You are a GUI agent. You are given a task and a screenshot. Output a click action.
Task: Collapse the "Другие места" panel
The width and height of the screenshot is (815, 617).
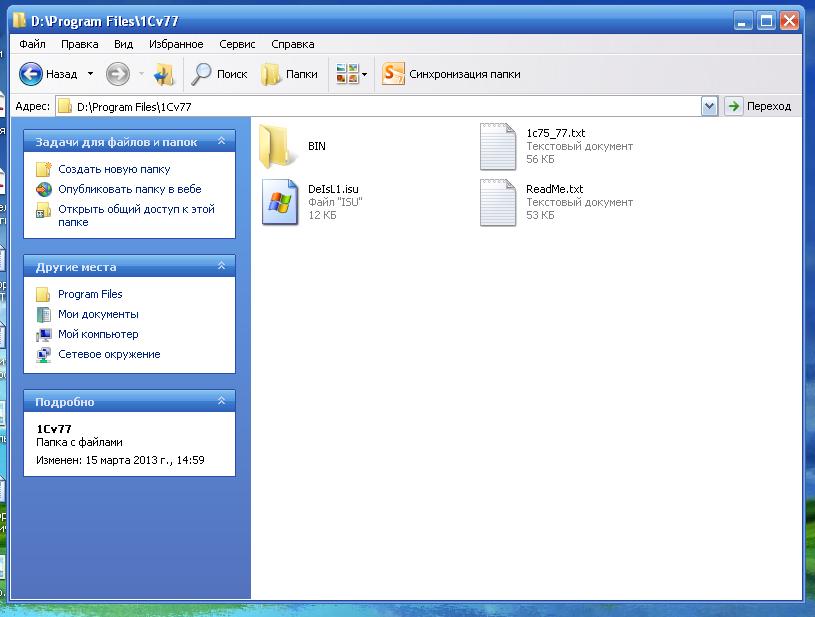pyautogui.click(x=221, y=267)
